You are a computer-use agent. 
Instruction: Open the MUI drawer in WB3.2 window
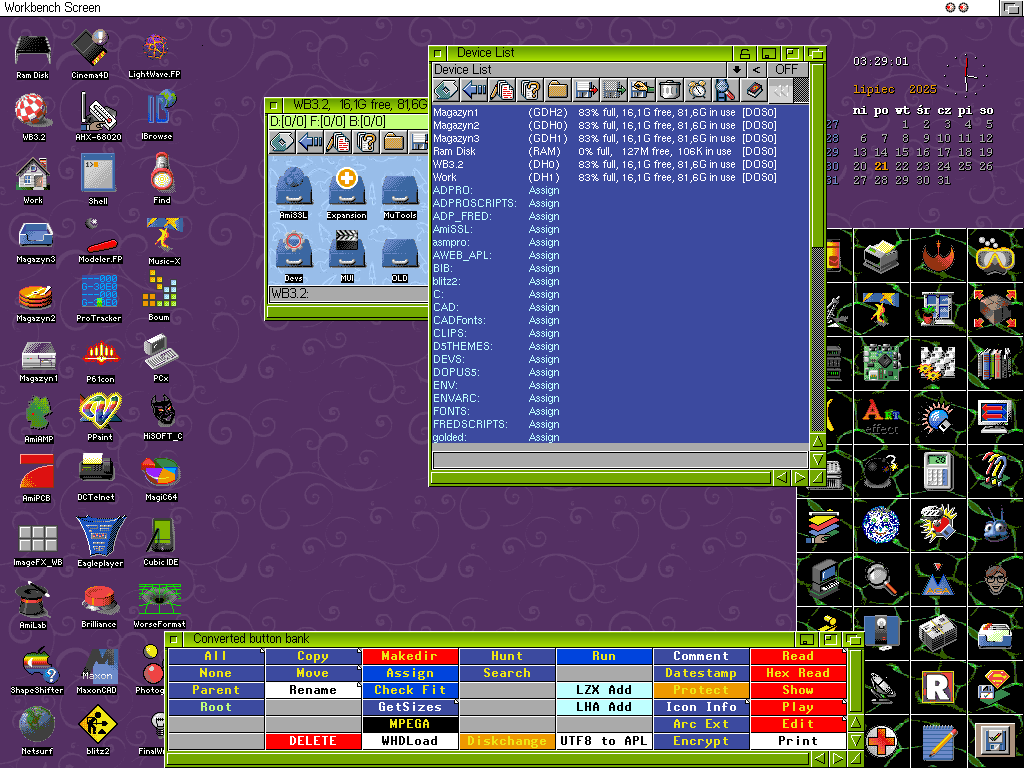(x=347, y=256)
